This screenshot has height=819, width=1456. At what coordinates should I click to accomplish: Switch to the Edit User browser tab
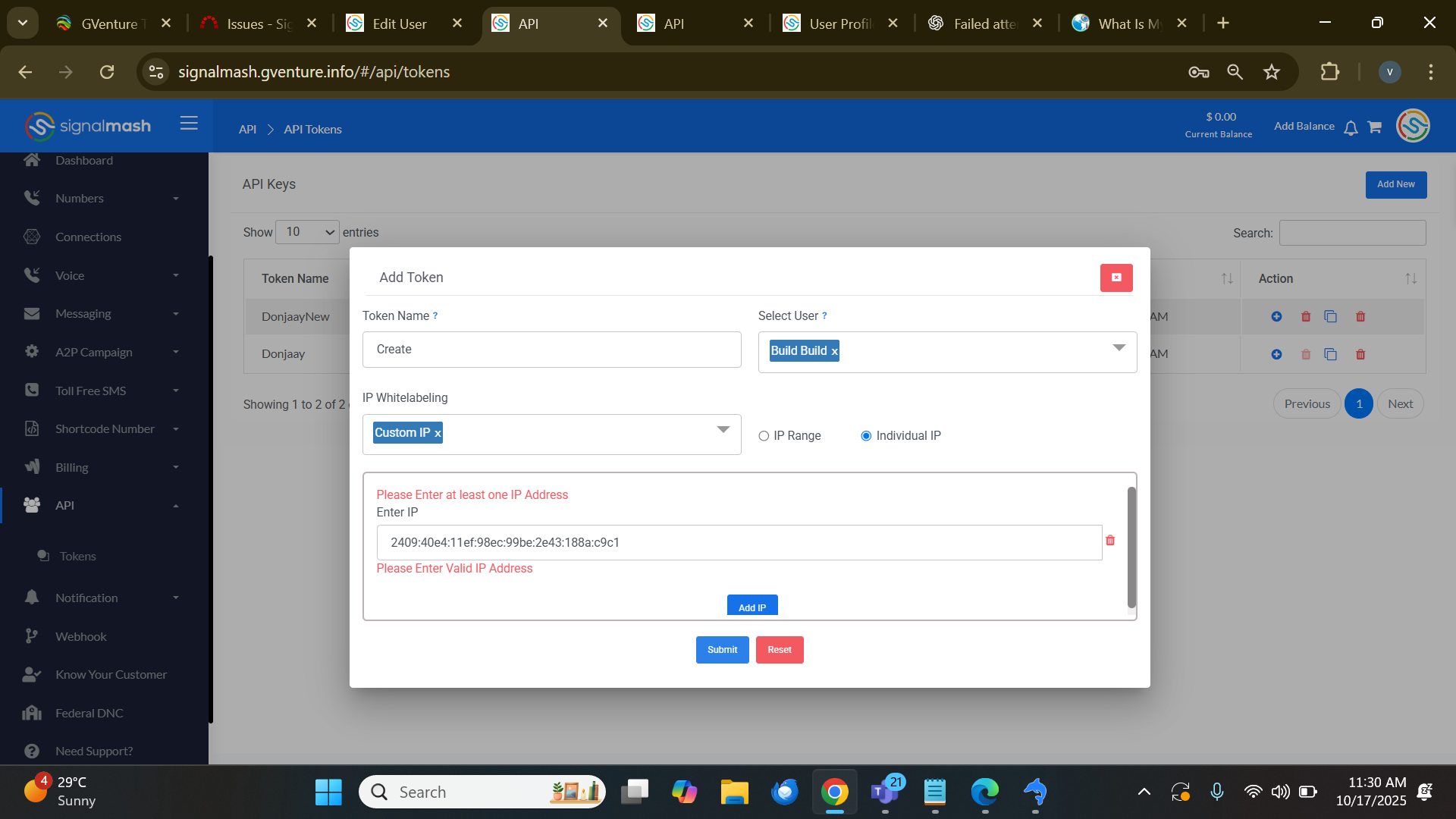coord(399,24)
